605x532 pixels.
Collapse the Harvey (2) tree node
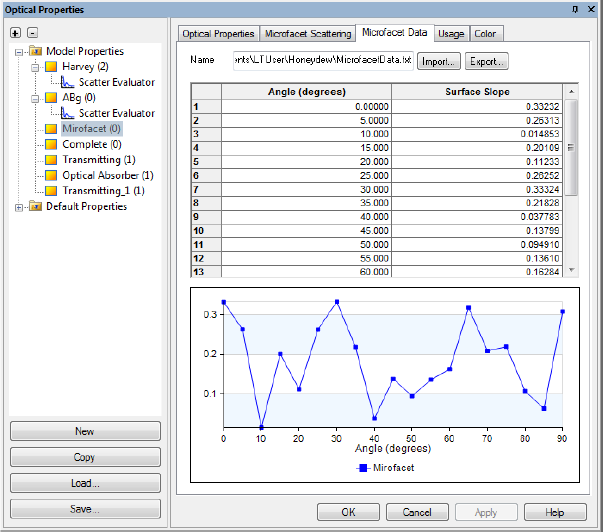tap(35, 68)
